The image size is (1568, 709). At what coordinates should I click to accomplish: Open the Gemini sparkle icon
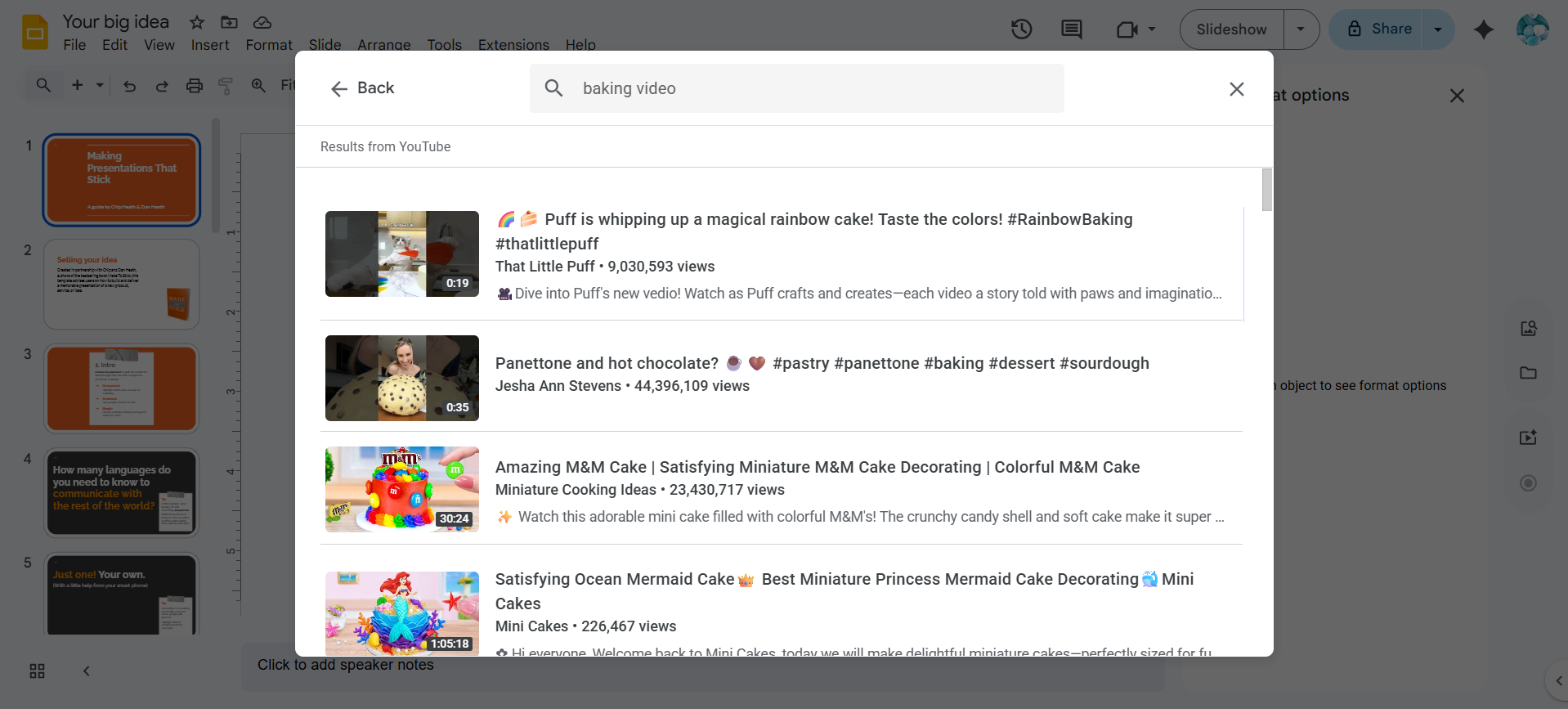point(1484,29)
